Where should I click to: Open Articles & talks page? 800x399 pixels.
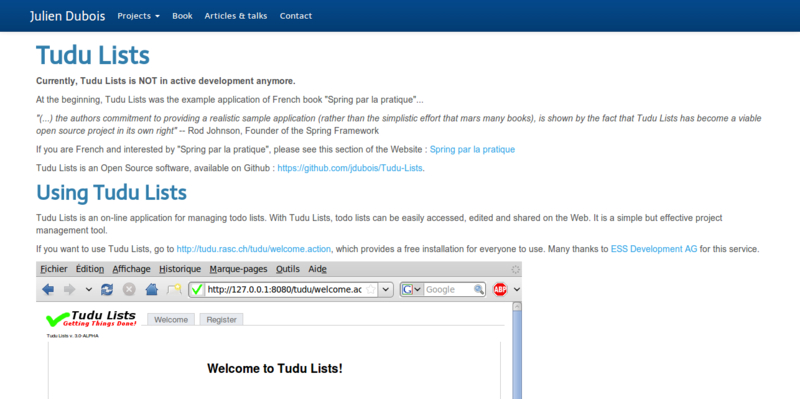click(x=236, y=16)
